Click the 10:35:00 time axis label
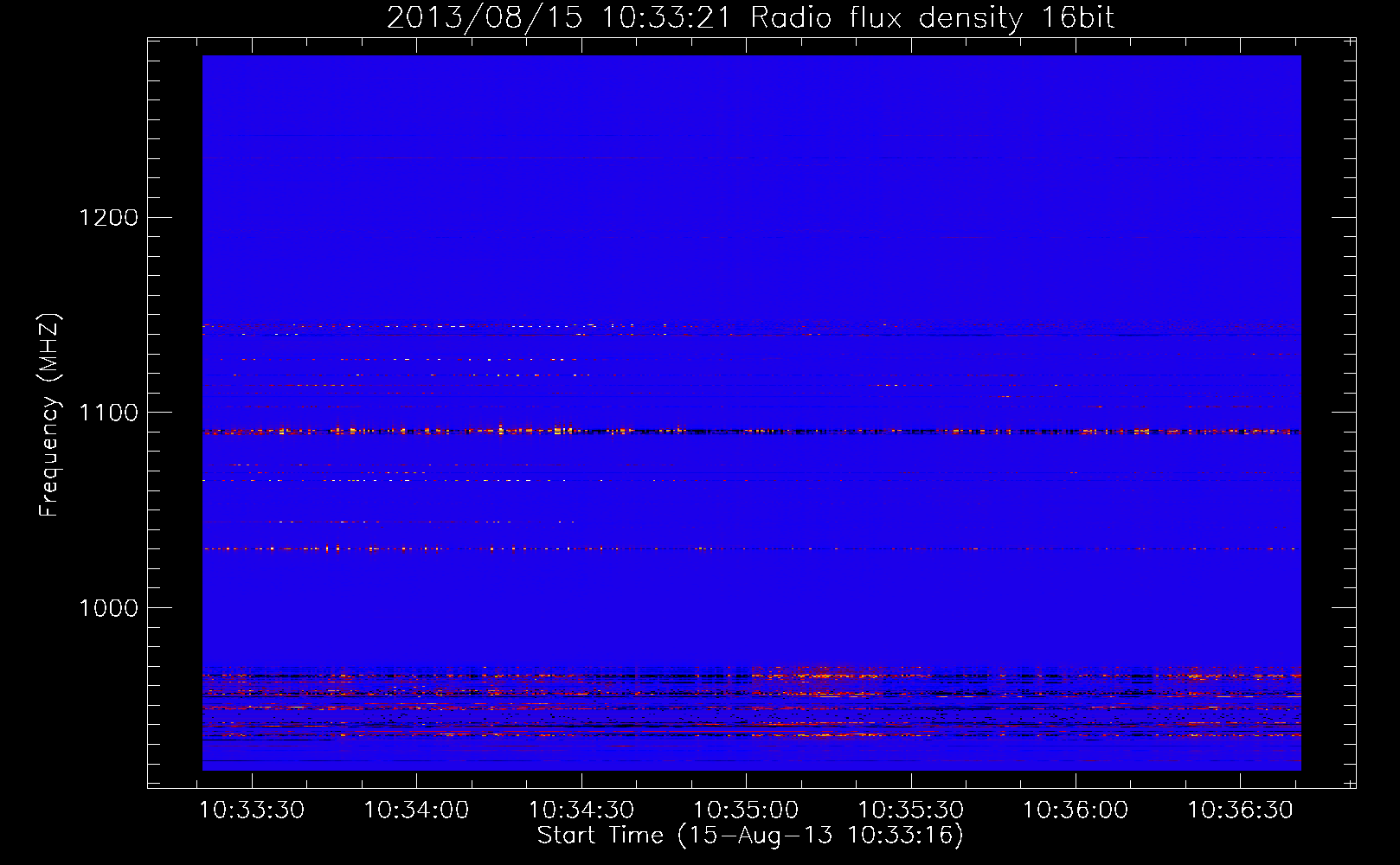 point(746,811)
